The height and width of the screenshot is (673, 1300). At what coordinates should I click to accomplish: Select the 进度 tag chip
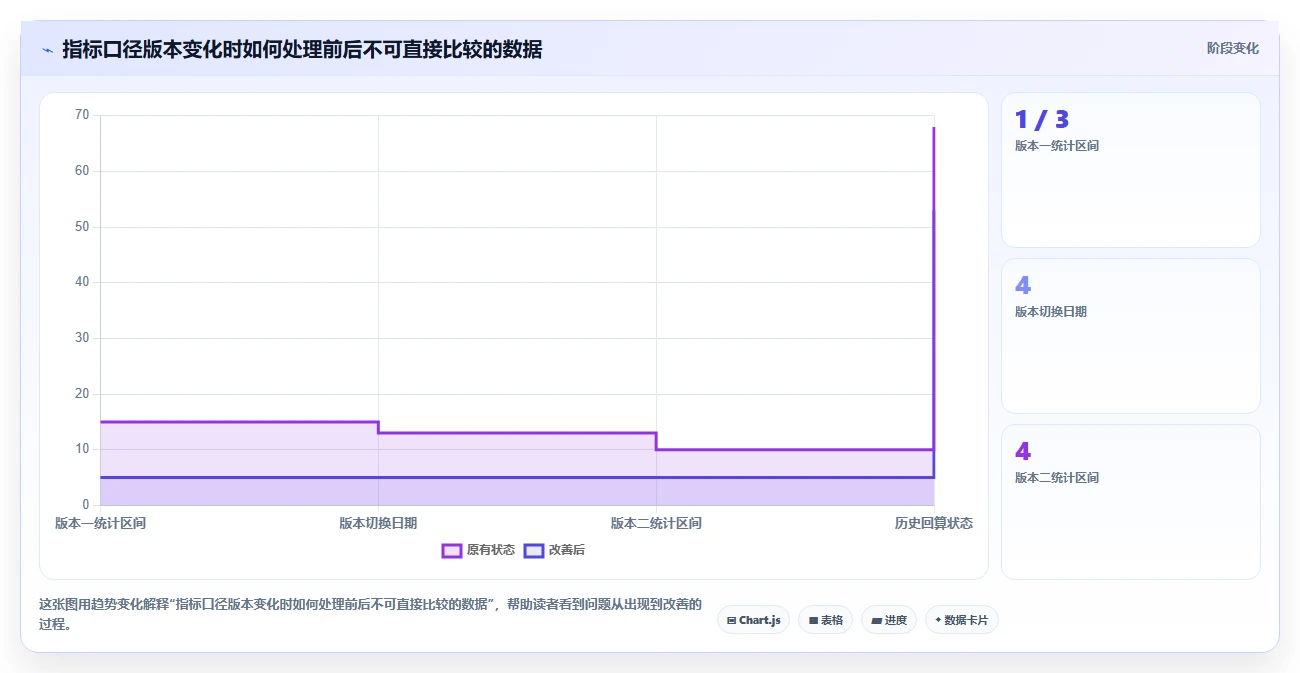[888, 620]
